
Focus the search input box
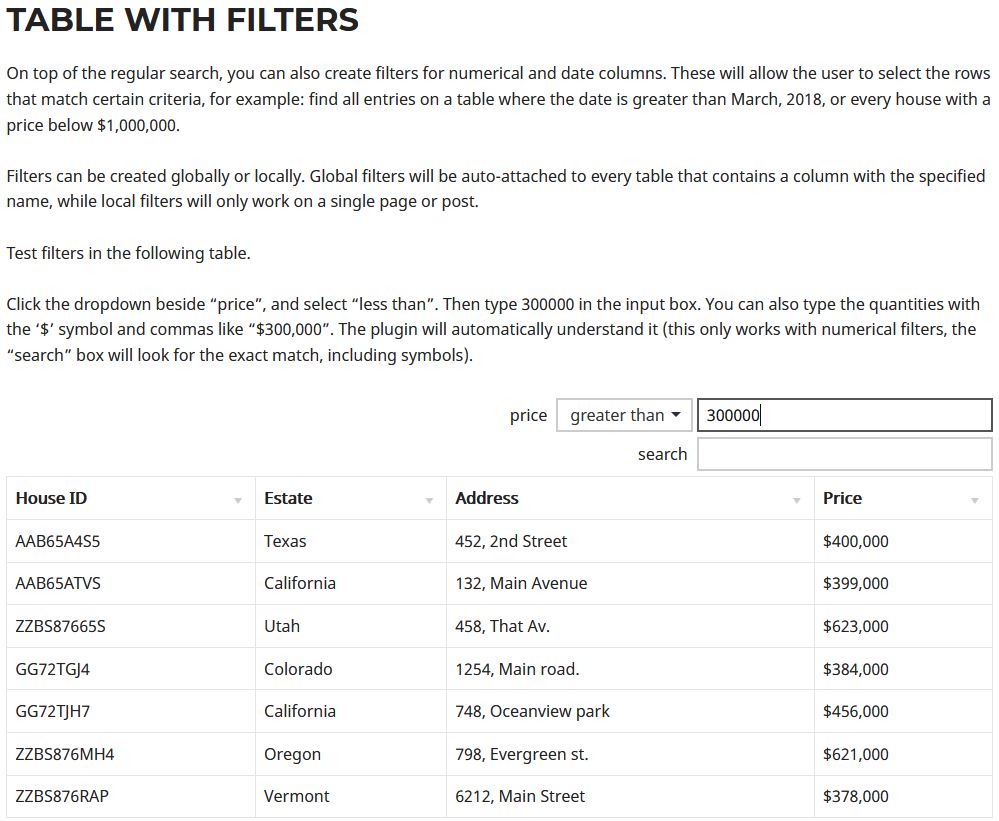pyautogui.click(x=844, y=454)
